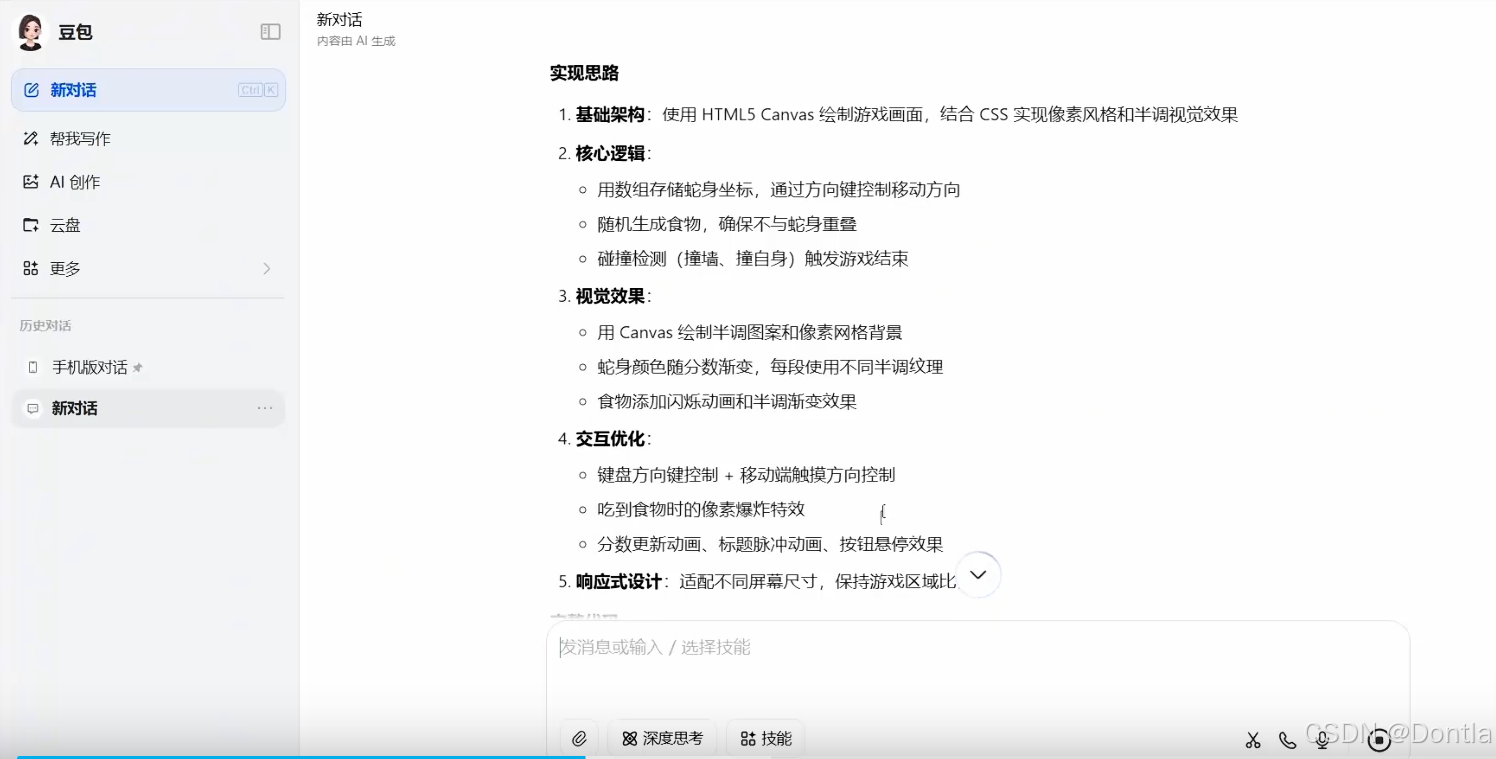Activate the microphone voice input icon
Viewport: 1496px width, 759px height.
[1321, 740]
